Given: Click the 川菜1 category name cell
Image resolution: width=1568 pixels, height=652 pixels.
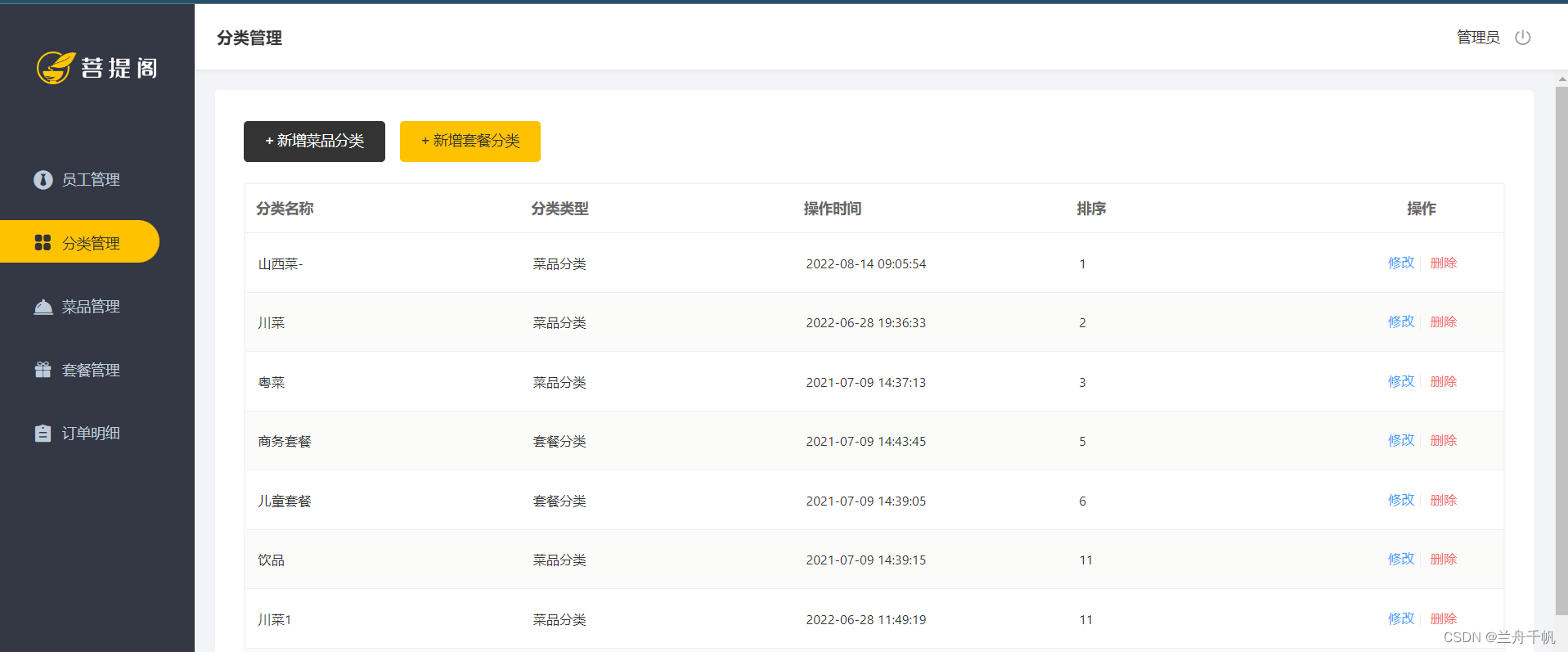Looking at the screenshot, I should (275, 619).
